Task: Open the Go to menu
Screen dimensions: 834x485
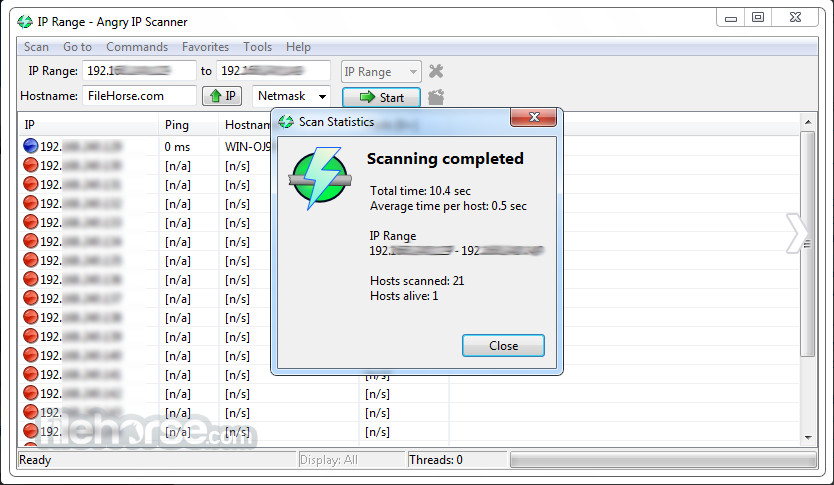Action: coord(77,47)
